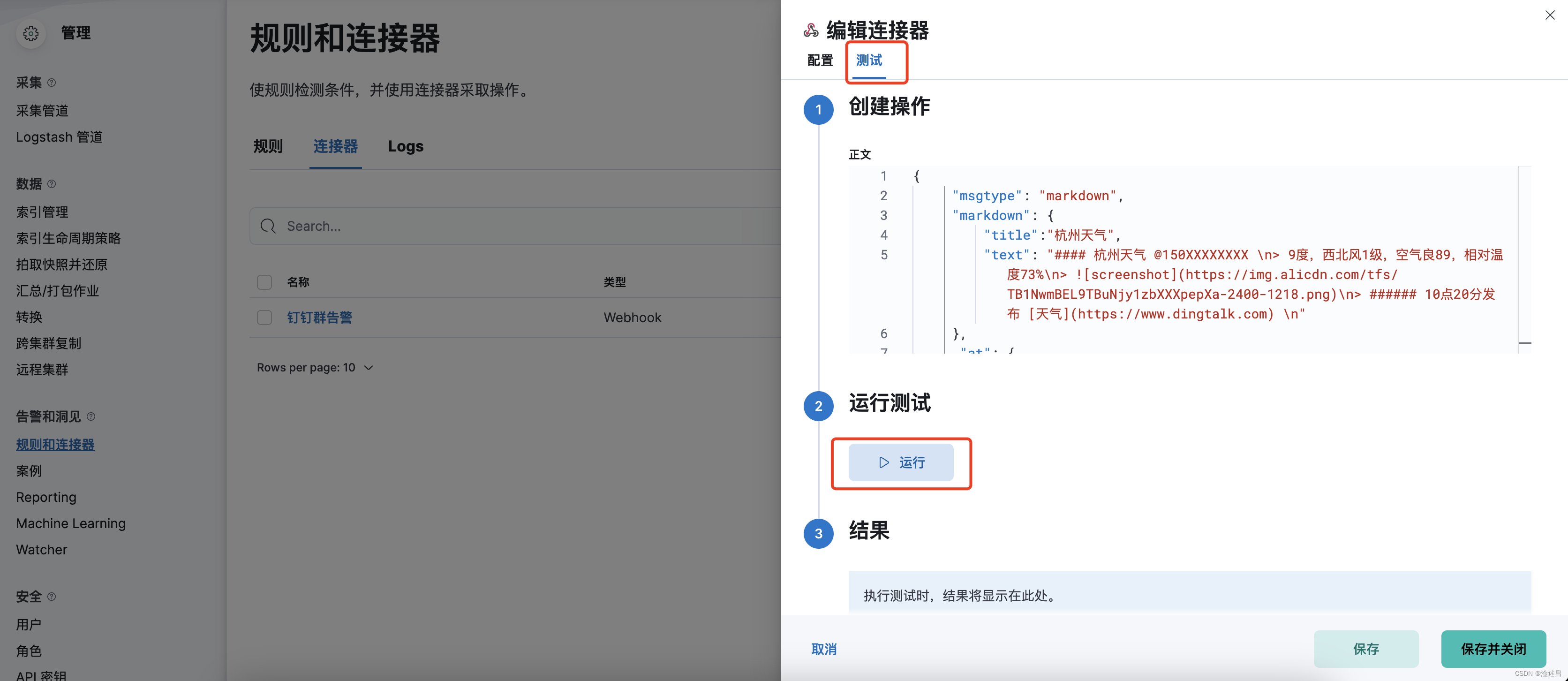Open Machine Learning in sidebar

(x=71, y=523)
